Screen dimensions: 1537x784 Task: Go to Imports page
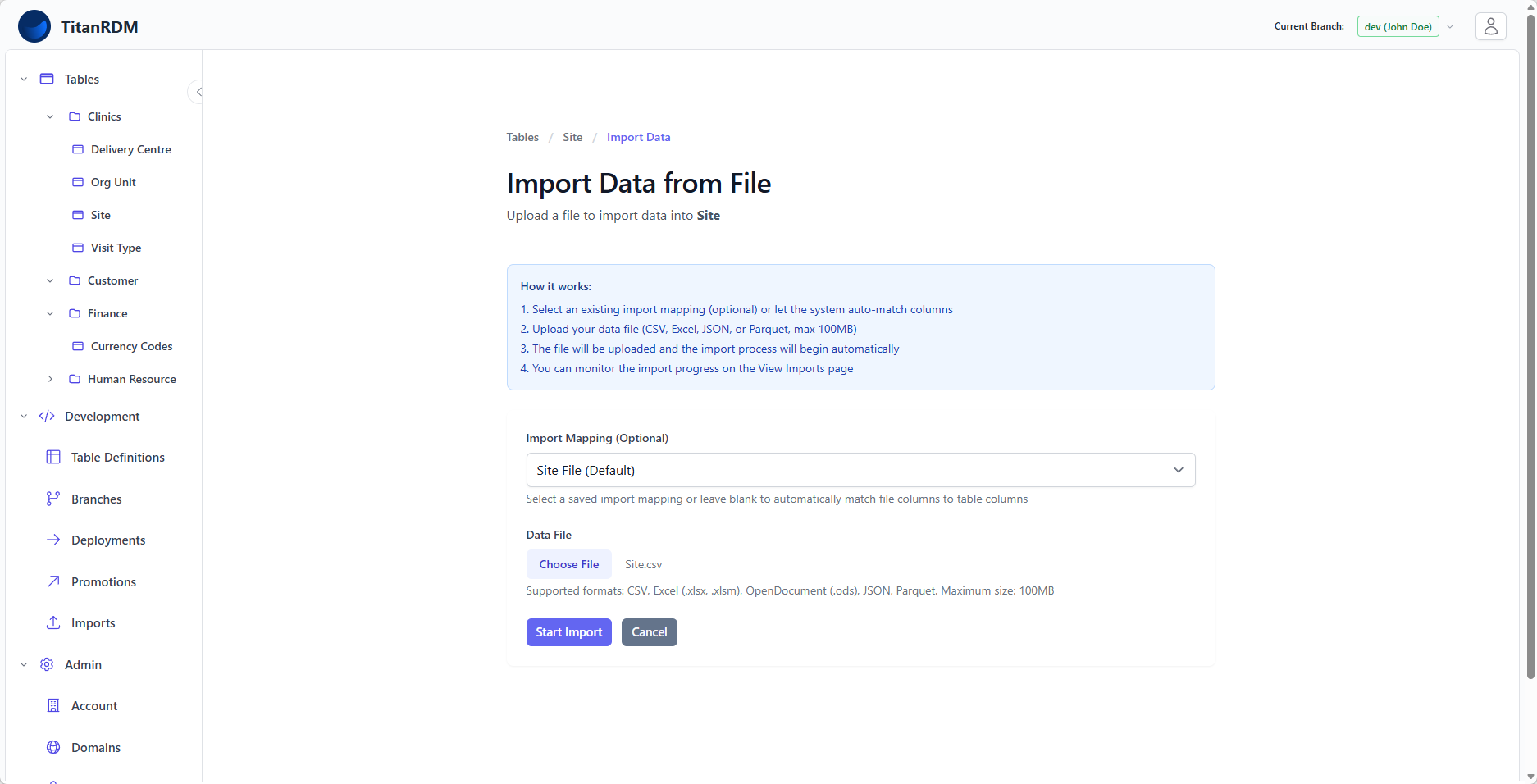coord(93,622)
